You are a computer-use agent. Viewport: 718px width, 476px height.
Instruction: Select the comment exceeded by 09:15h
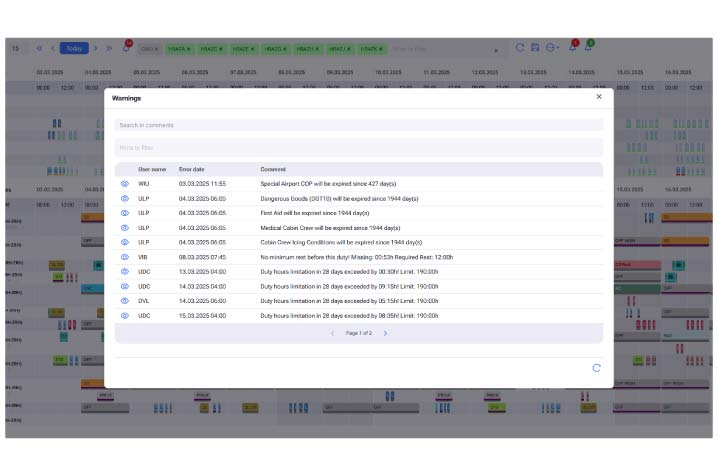click(x=349, y=286)
